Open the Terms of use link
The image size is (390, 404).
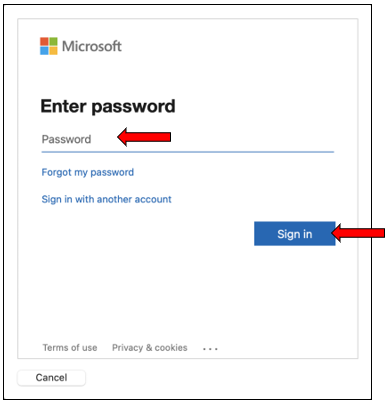pyautogui.click(x=70, y=348)
